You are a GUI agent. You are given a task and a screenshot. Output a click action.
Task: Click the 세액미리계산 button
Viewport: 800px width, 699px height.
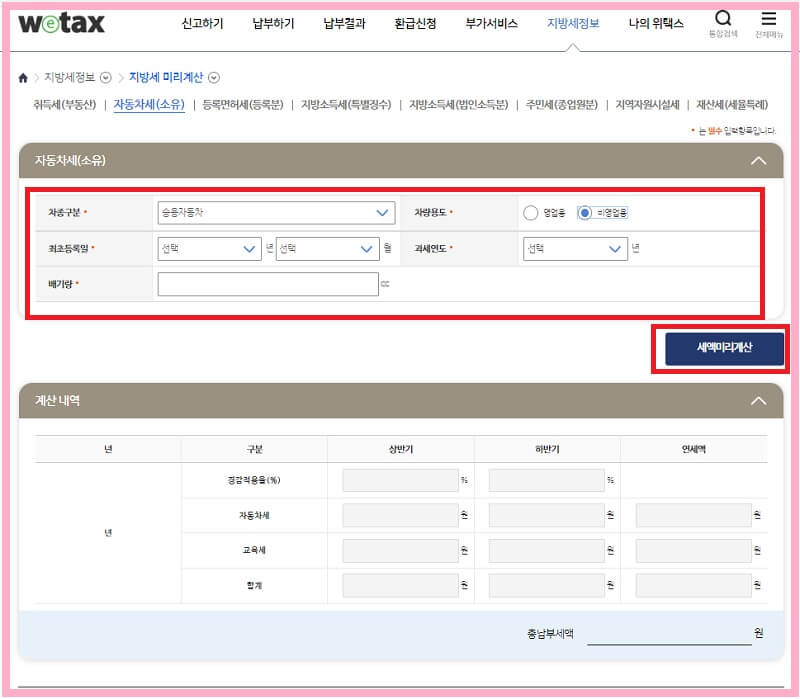(x=724, y=348)
